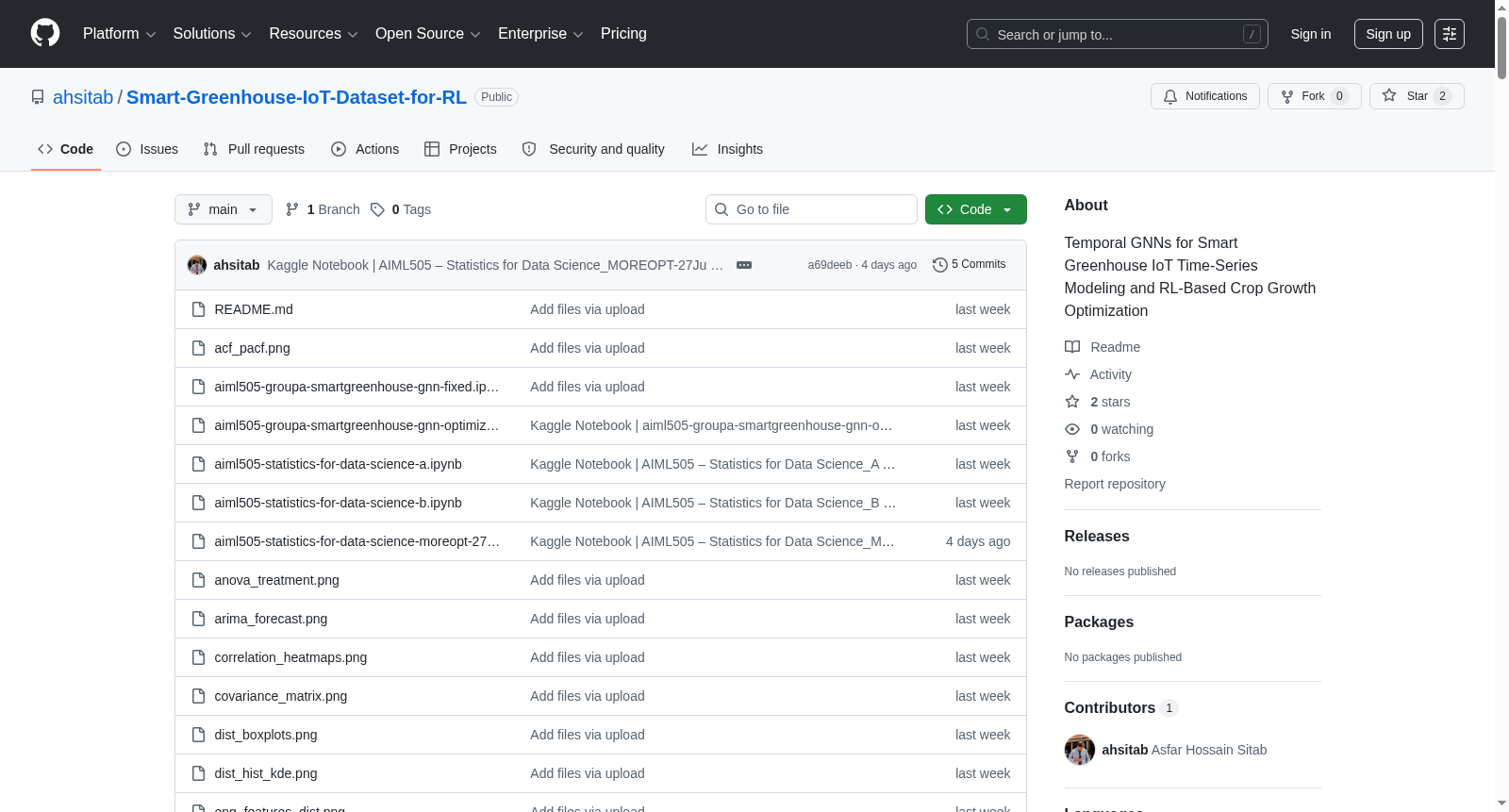
Task: Expand the Platform menu
Action: pos(120,34)
